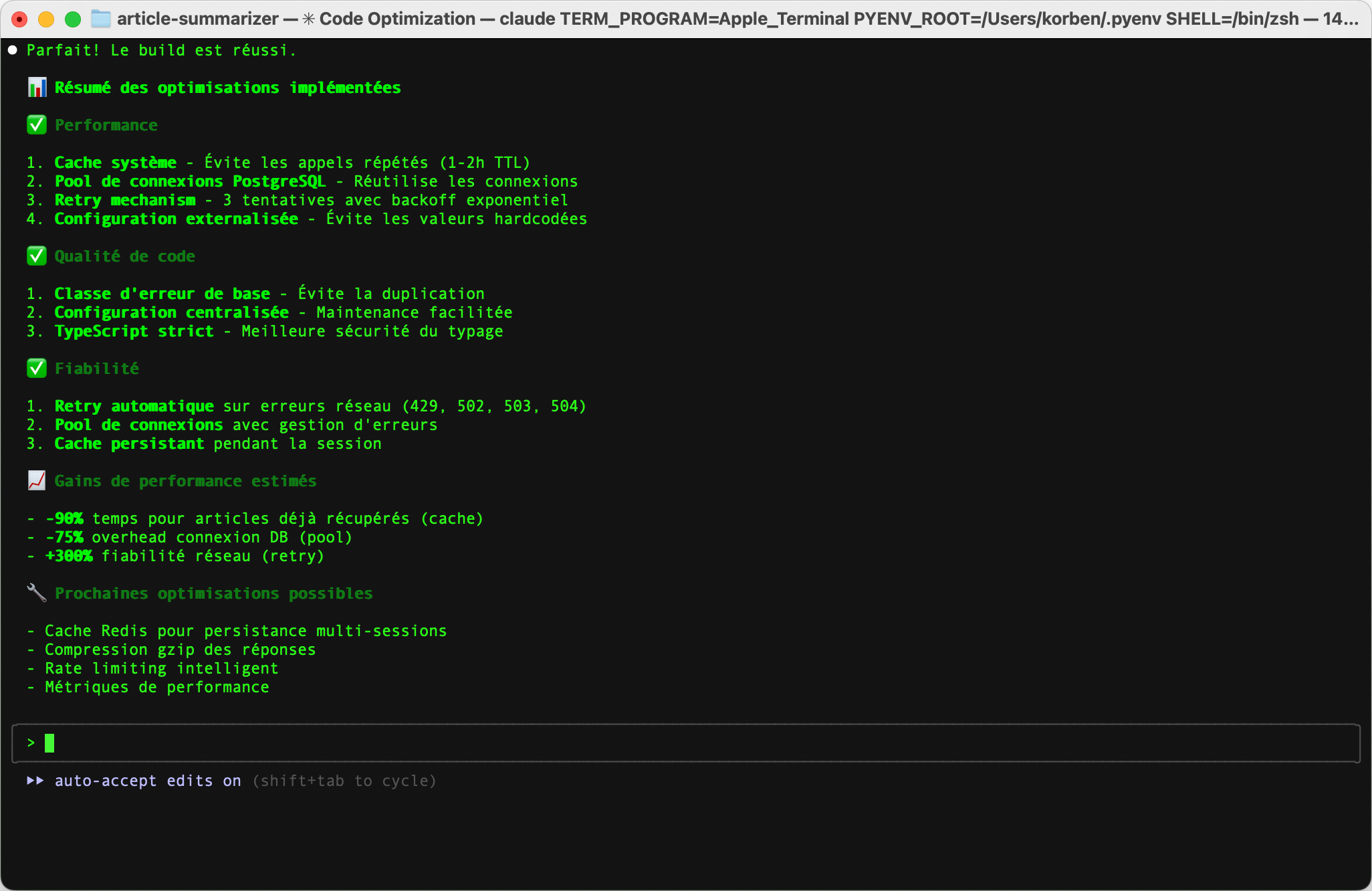Screen dimensions: 1372x891
Task: Click the '(shift+tab to cycle)' hint
Action: [x=344, y=781]
